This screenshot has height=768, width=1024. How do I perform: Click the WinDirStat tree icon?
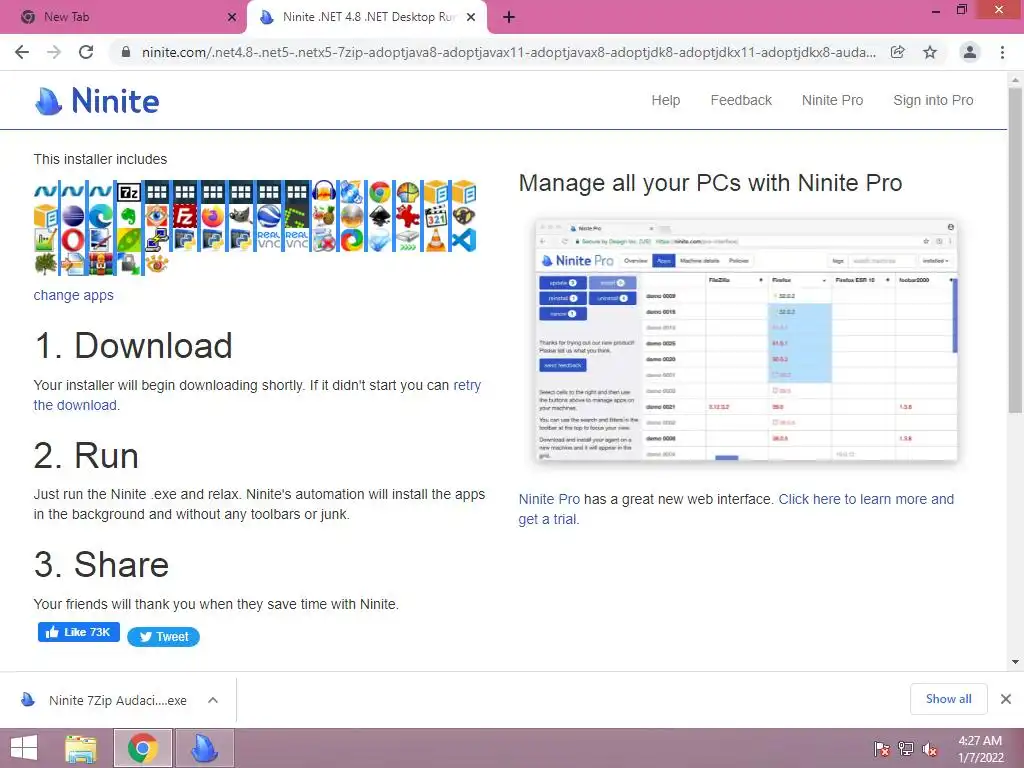[x=45, y=264]
